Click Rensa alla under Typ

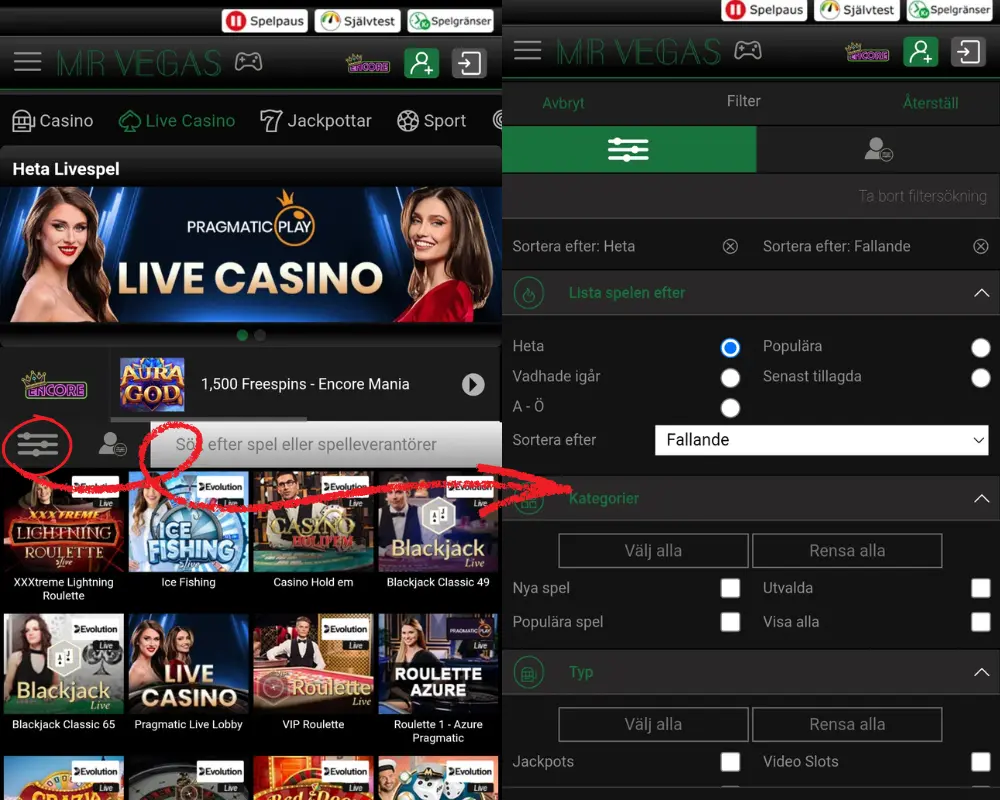click(x=847, y=724)
